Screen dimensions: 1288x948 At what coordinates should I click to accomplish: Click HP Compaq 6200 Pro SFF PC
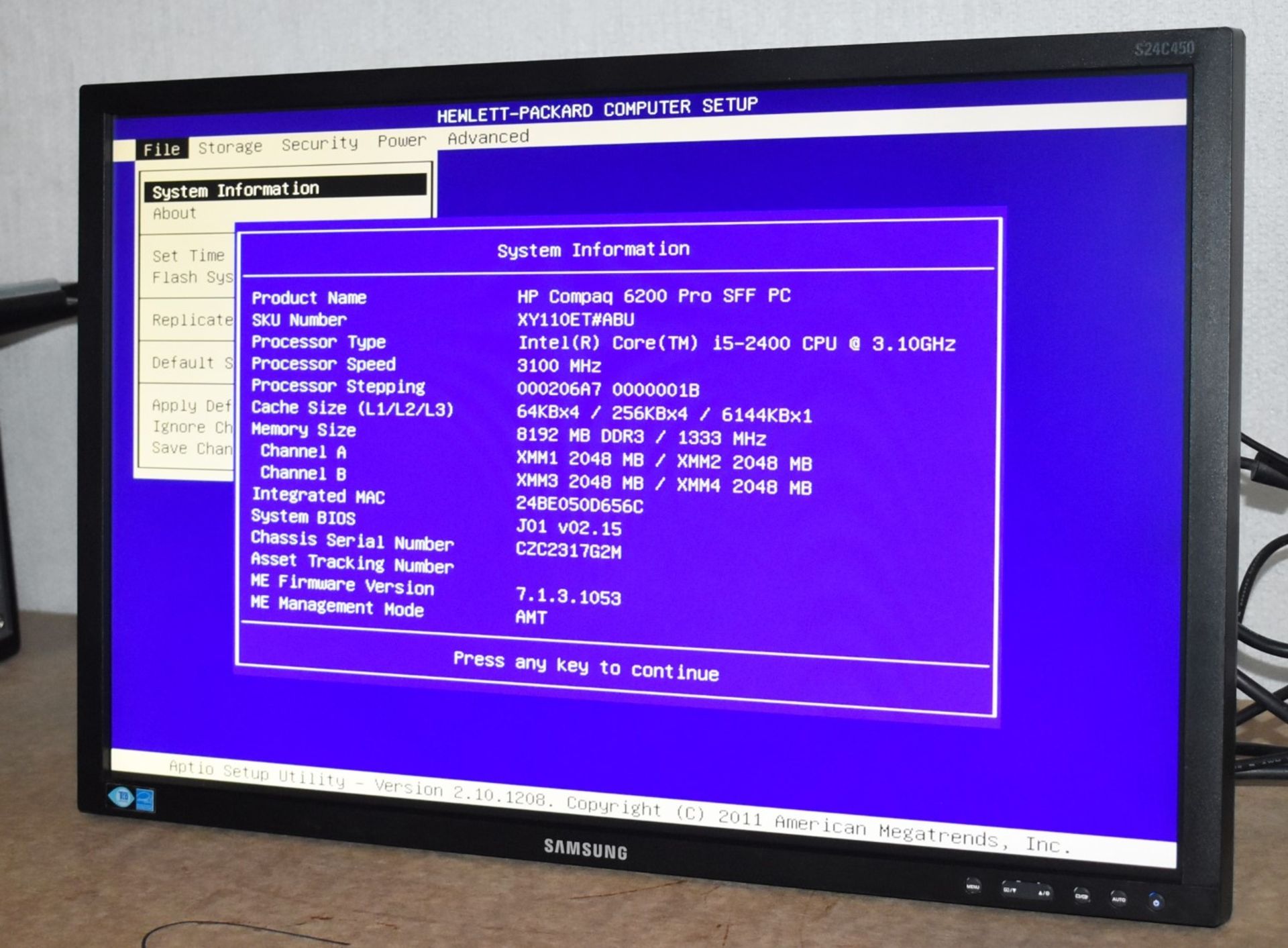coord(654,296)
